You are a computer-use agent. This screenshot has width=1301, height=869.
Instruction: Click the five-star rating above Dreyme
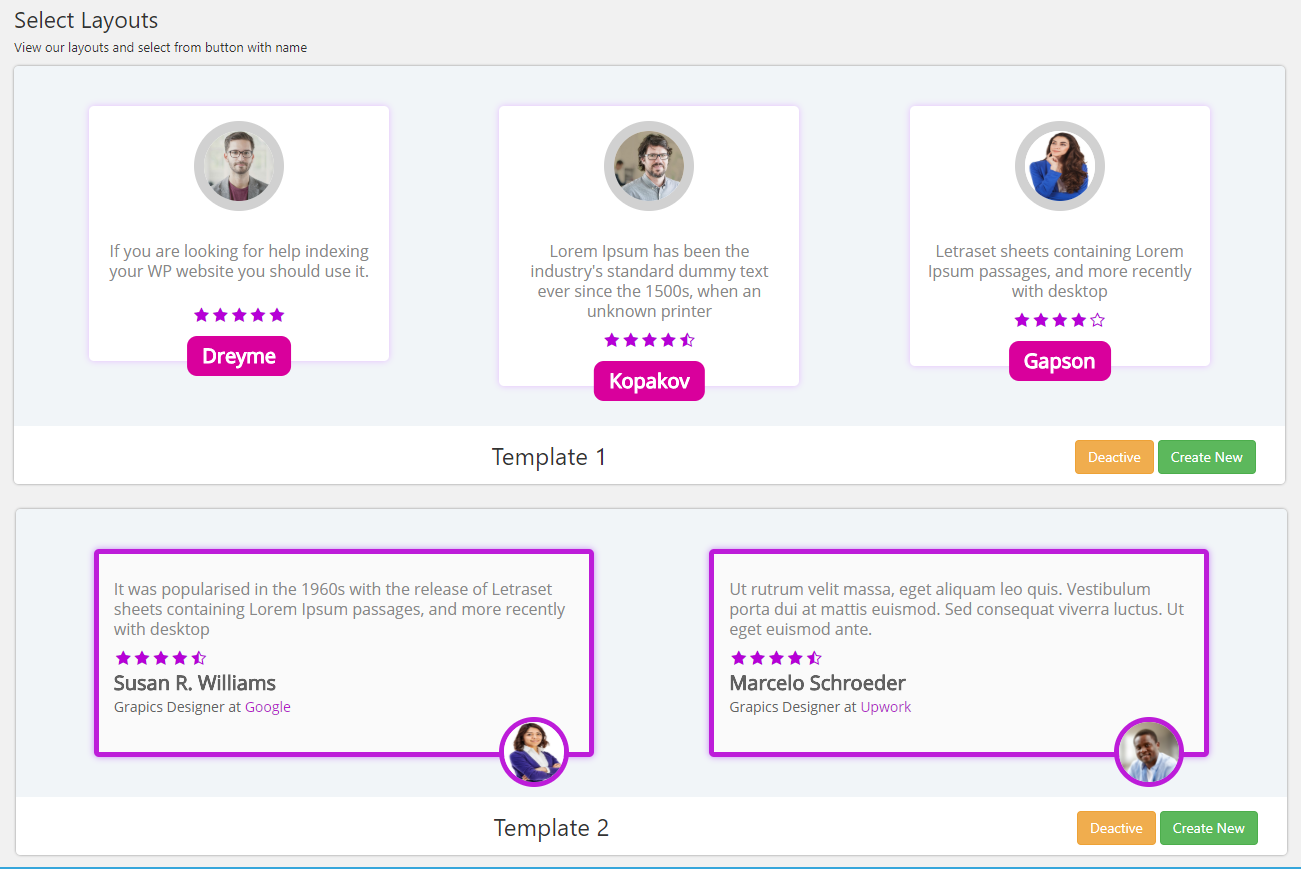tap(239, 315)
